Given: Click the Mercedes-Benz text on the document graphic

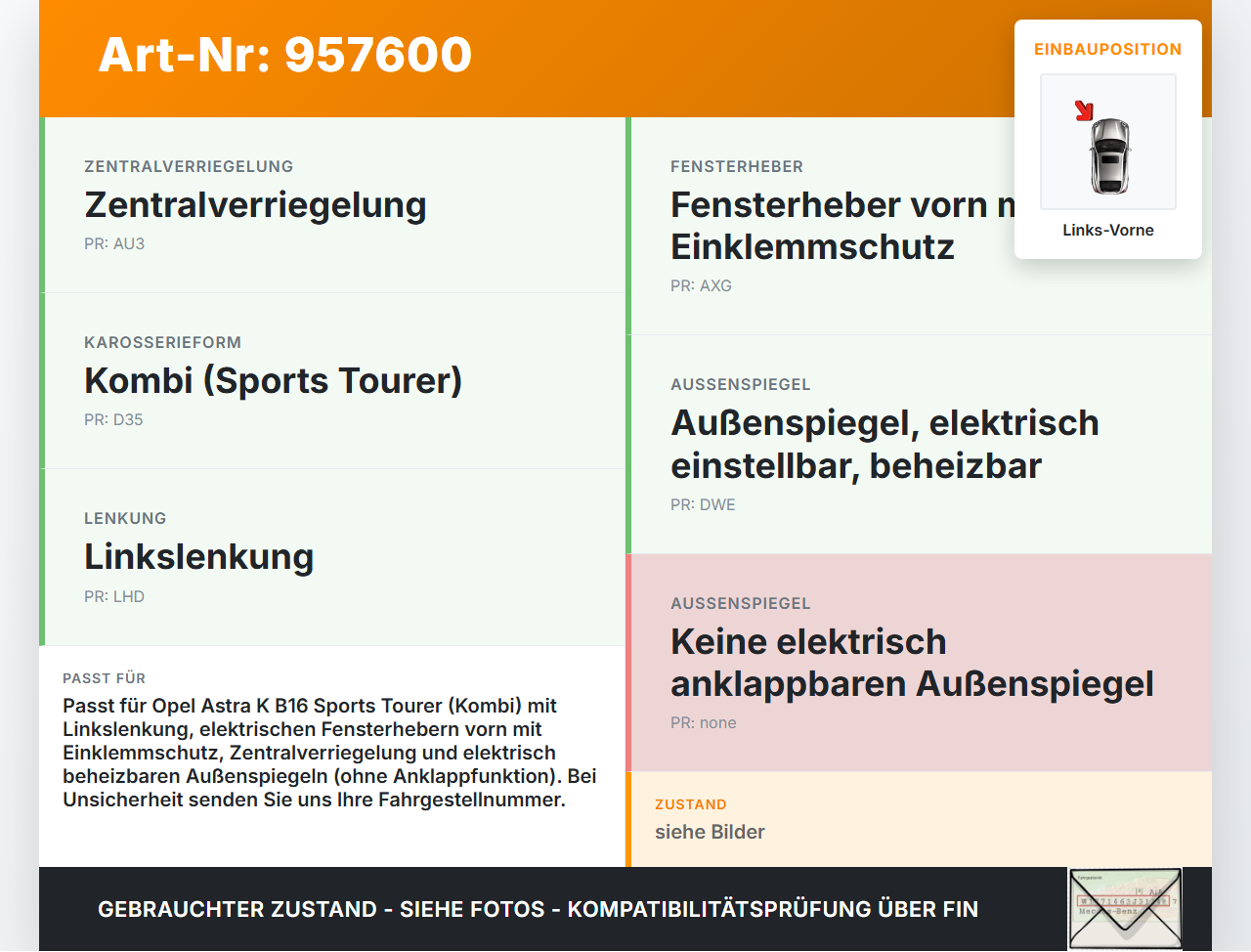Looking at the screenshot, I should (x=1109, y=911).
